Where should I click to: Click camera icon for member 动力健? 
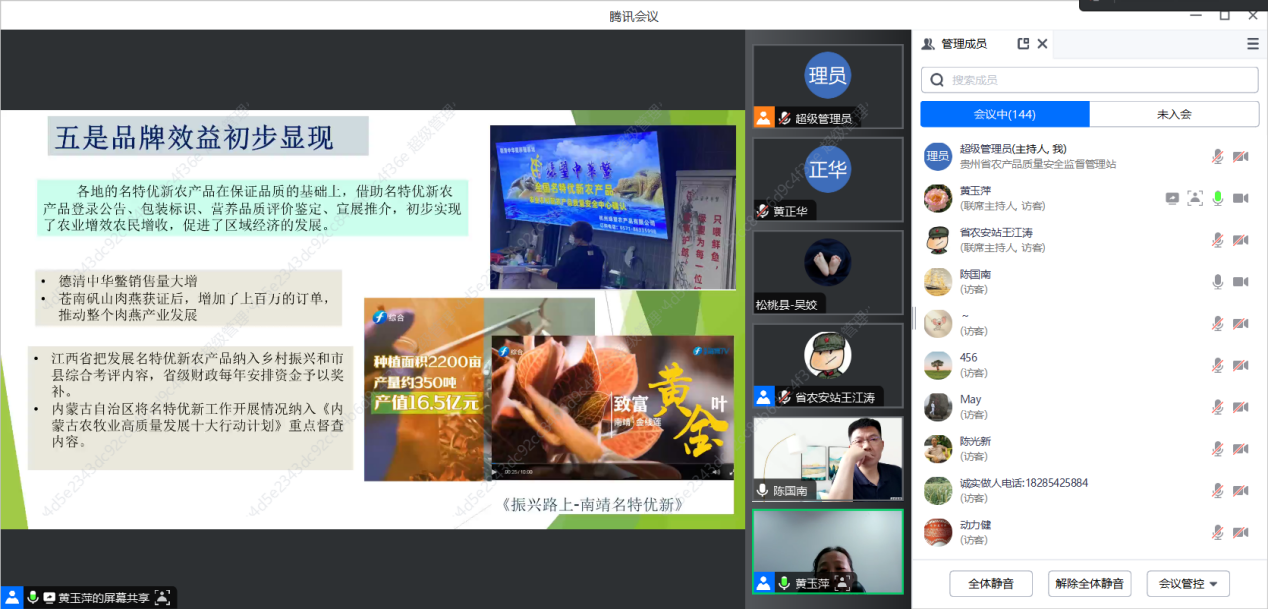coord(1240,533)
